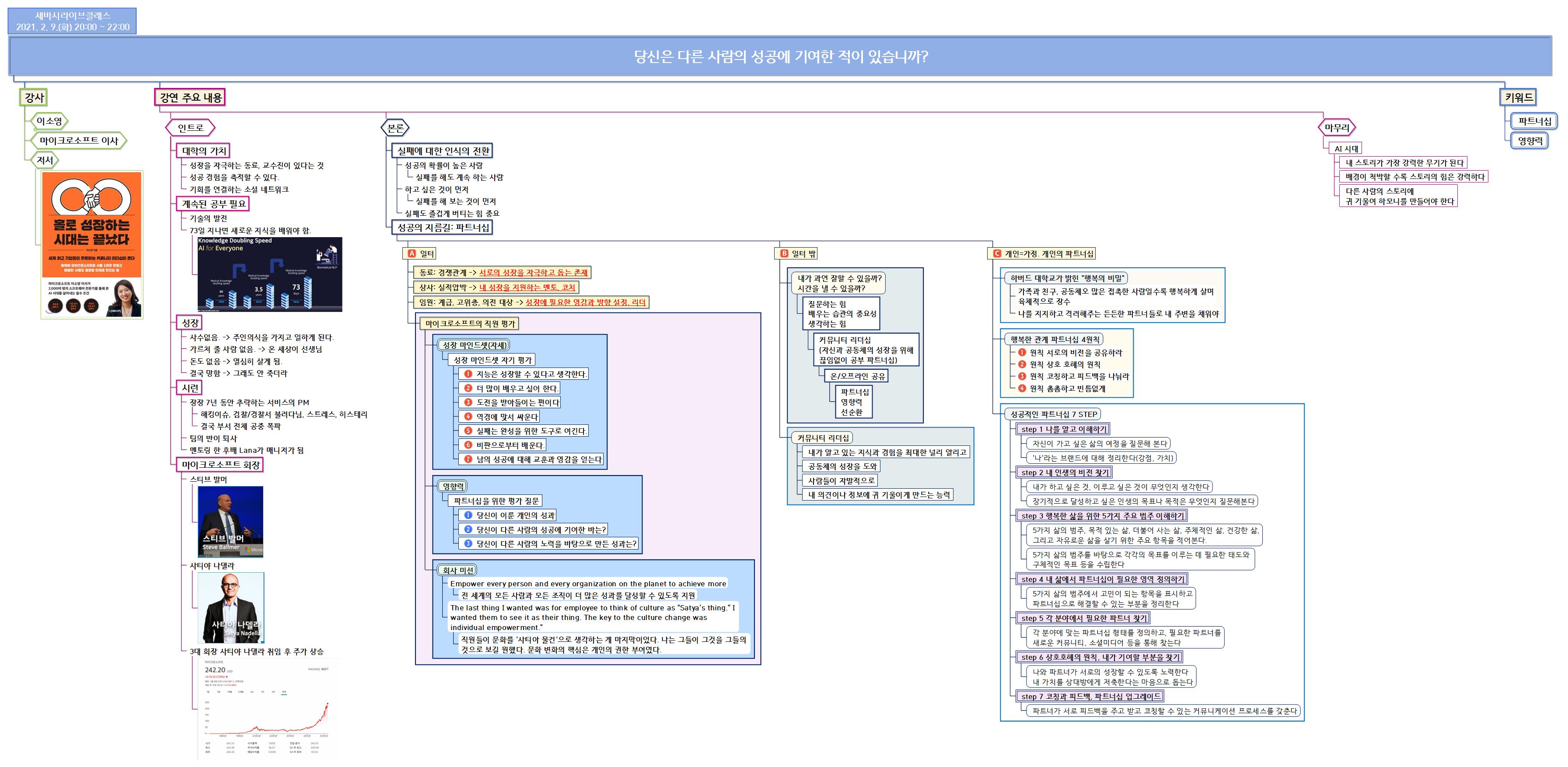
Task: Click red number 4 icon on 원칙 촘촘하고 빈틈없게
Action: (x=1022, y=389)
